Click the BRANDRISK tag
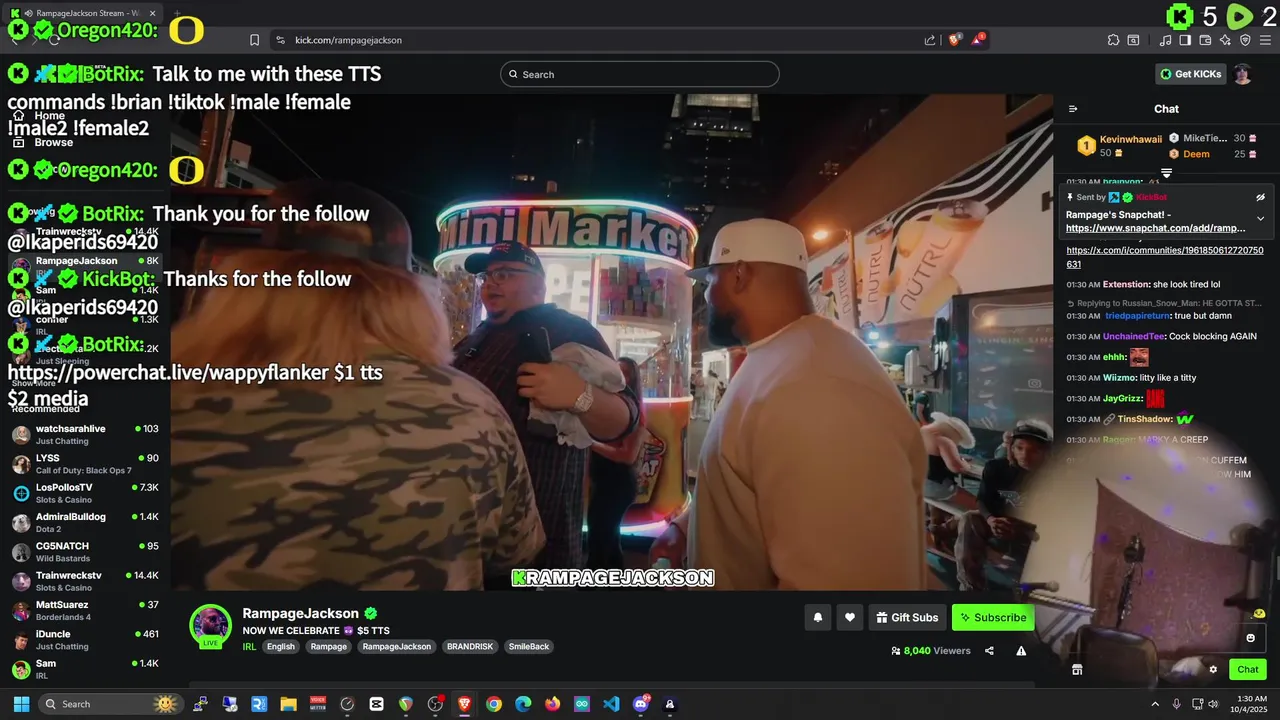This screenshot has width=1280, height=720. pyautogui.click(x=469, y=647)
